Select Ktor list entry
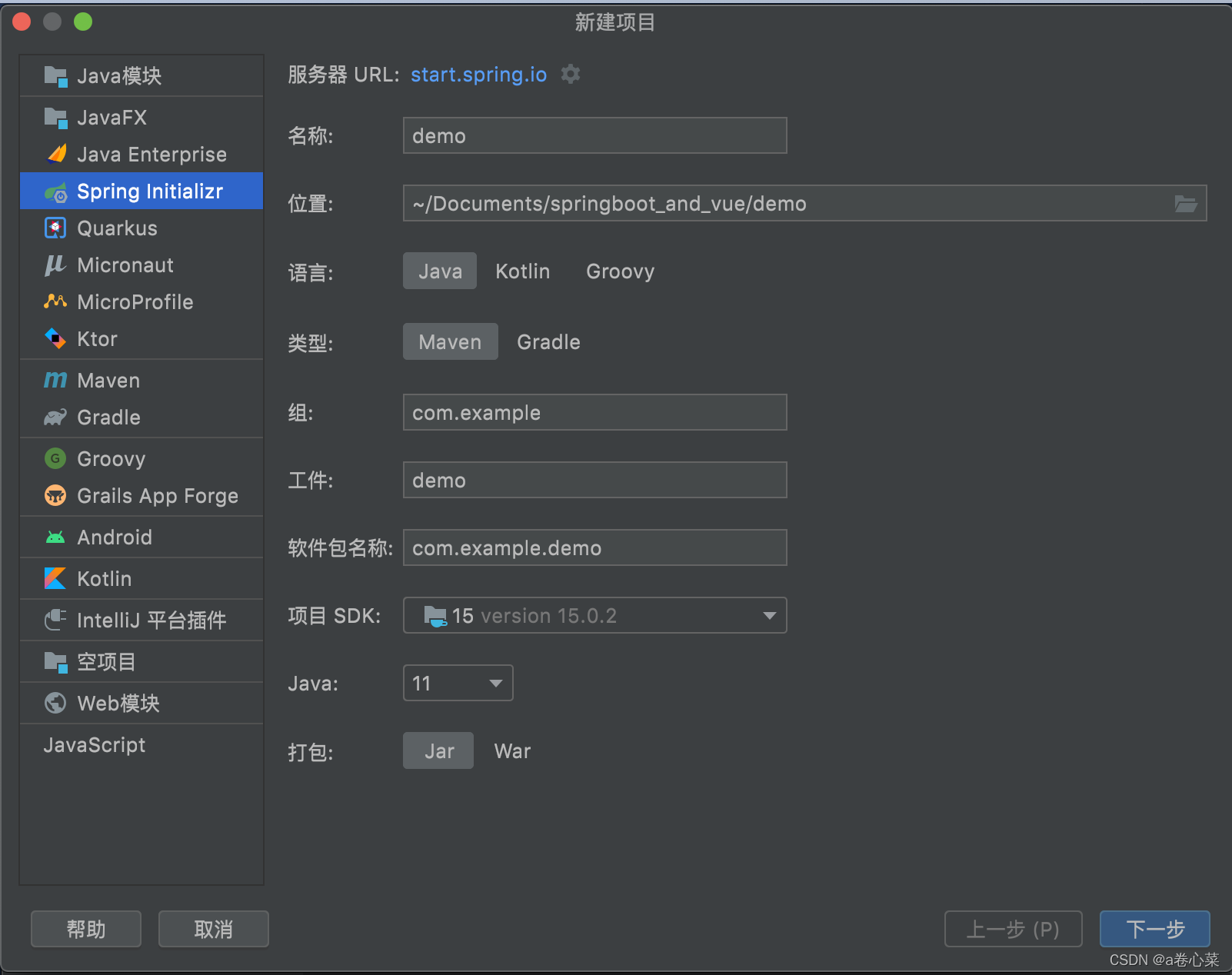 pos(142,339)
